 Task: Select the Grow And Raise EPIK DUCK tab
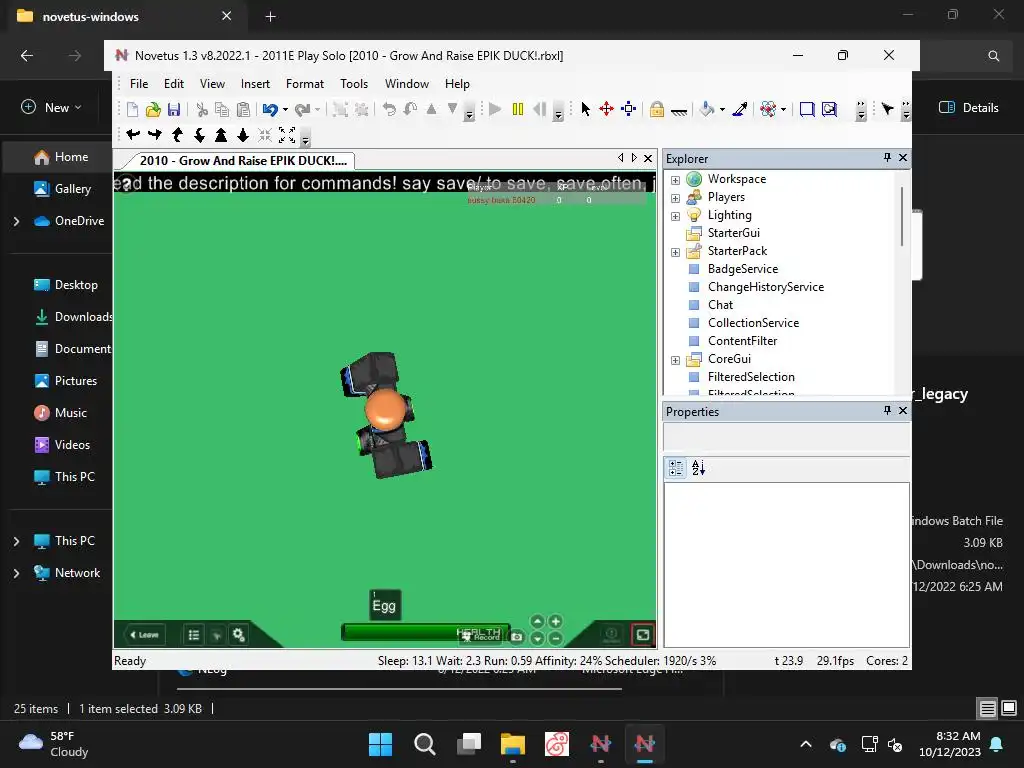pyautogui.click(x=242, y=161)
